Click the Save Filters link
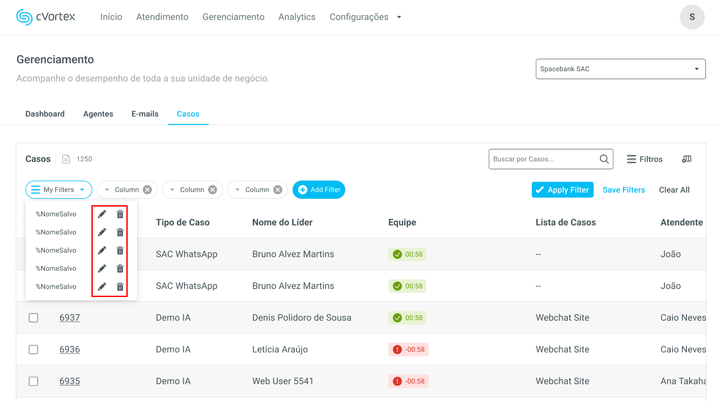Image resolution: width=720 pixels, height=401 pixels. point(623,190)
